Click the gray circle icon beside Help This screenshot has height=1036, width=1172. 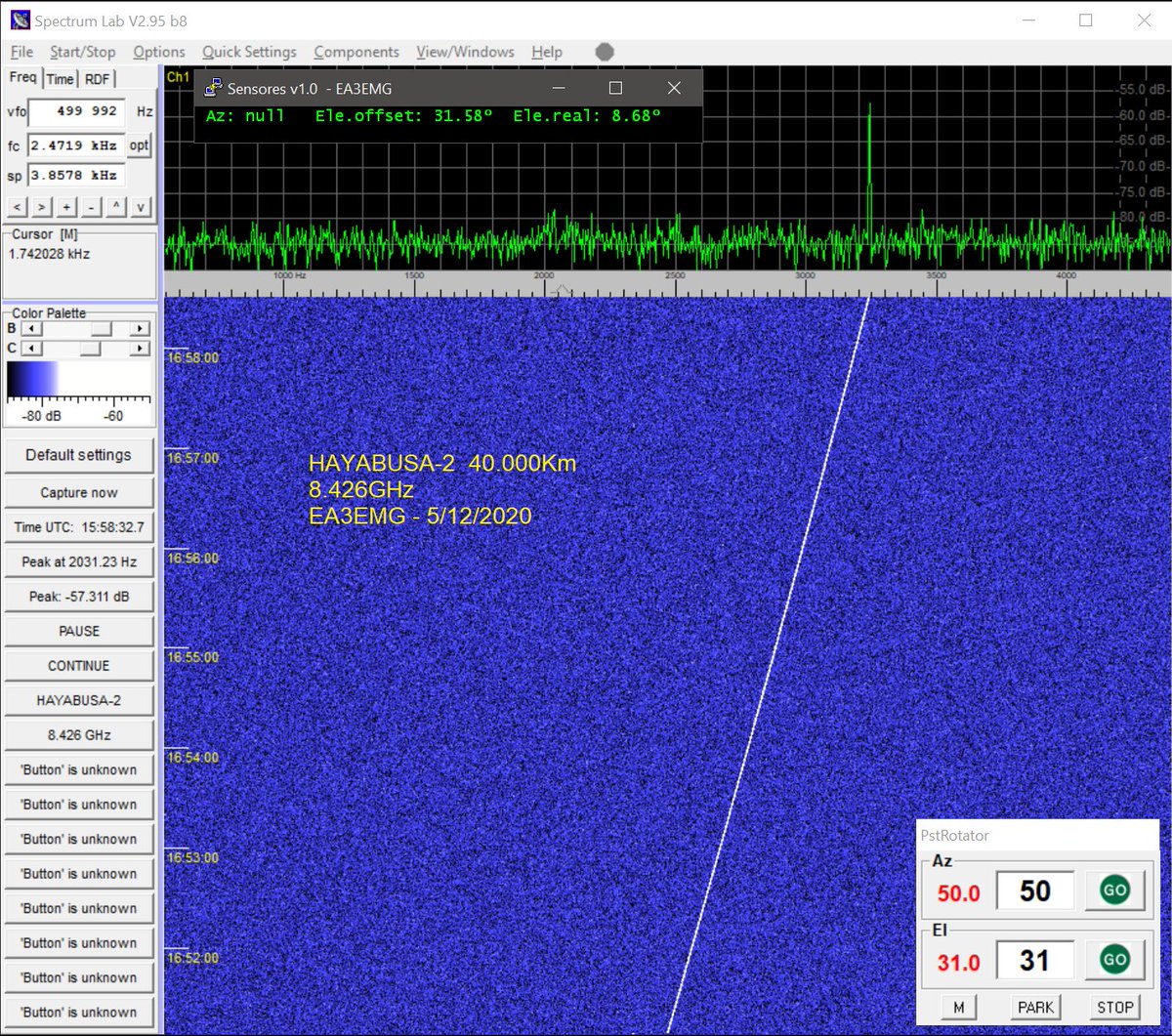pyautogui.click(x=604, y=52)
